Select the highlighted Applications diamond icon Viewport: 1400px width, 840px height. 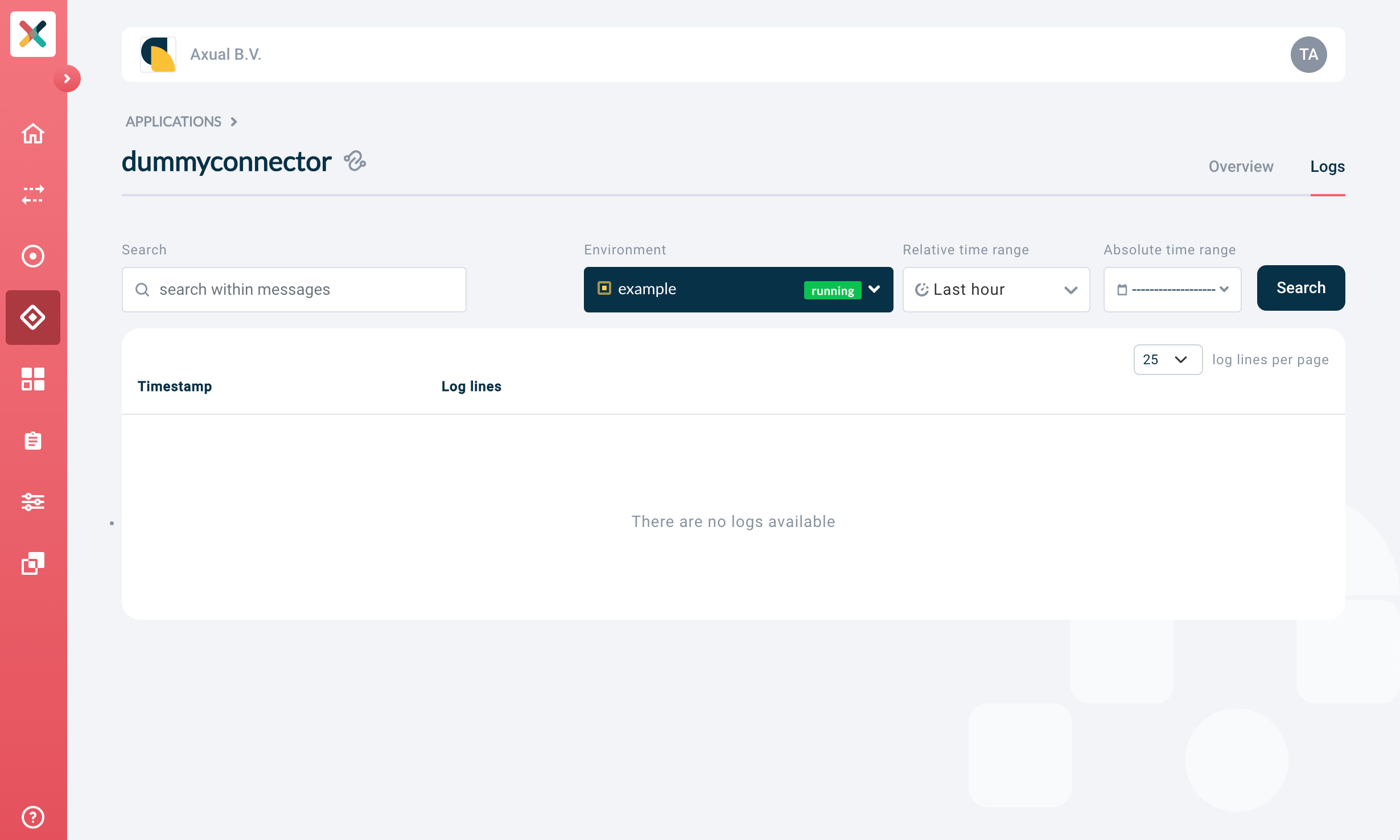(32, 318)
